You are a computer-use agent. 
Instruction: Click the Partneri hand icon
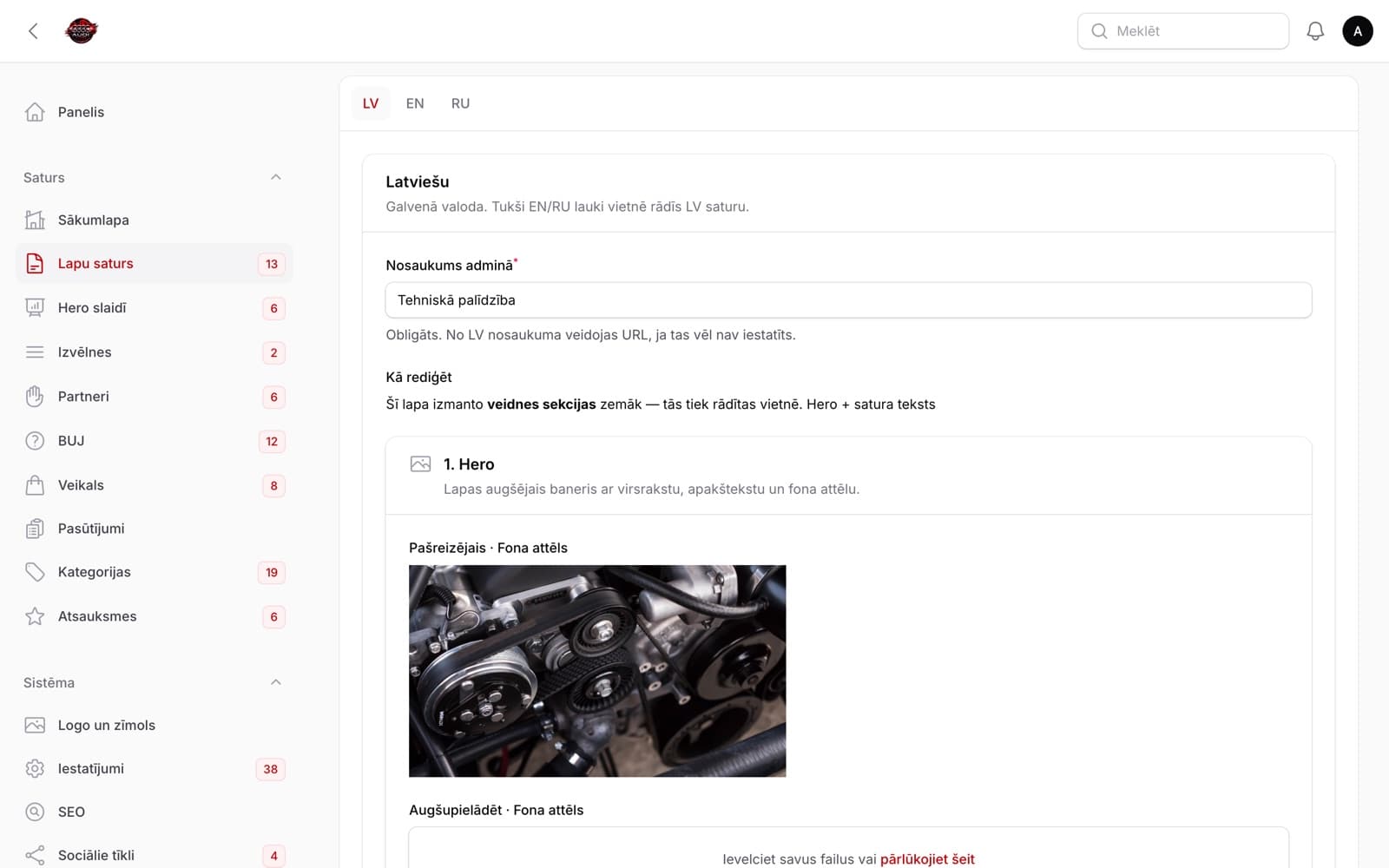(35, 397)
